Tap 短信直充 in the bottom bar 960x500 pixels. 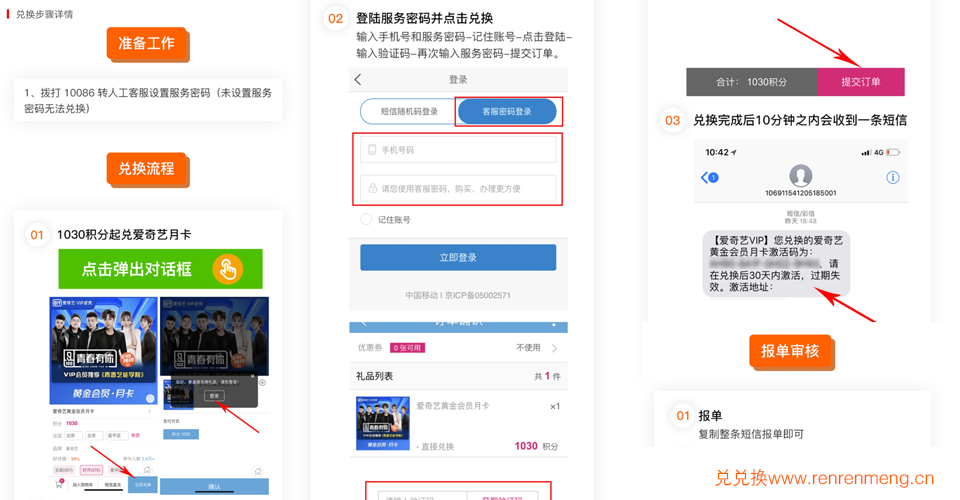coord(113,485)
